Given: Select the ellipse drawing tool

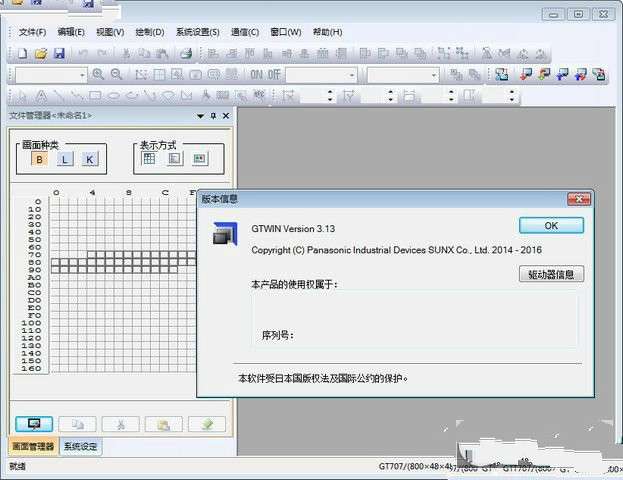Looking at the screenshot, I should pos(114,96).
